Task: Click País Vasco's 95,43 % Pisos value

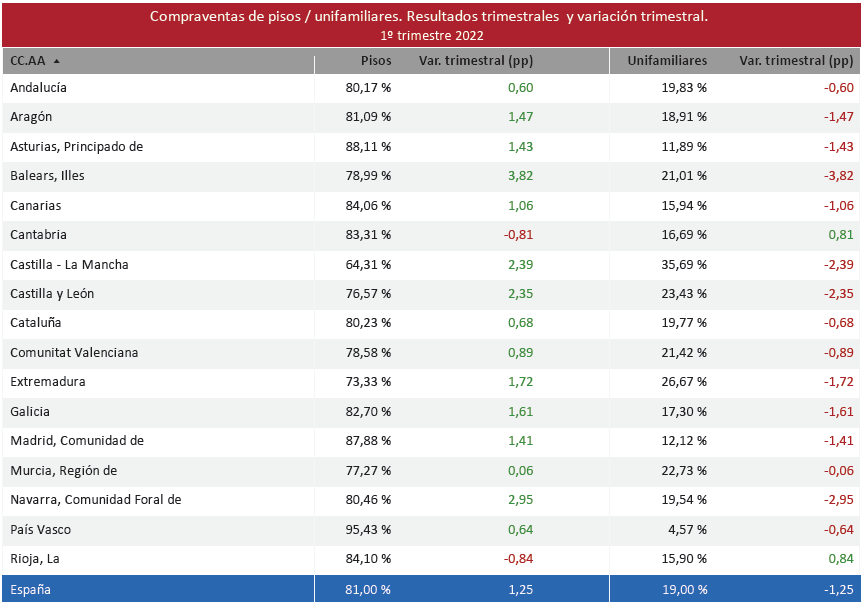Action: tap(368, 529)
